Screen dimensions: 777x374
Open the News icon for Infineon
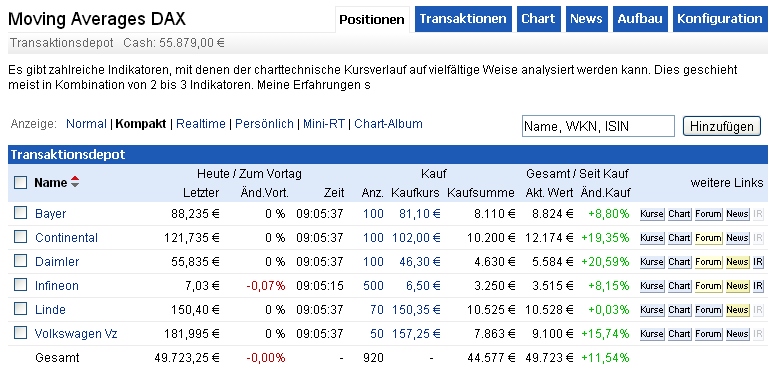pos(737,286)
